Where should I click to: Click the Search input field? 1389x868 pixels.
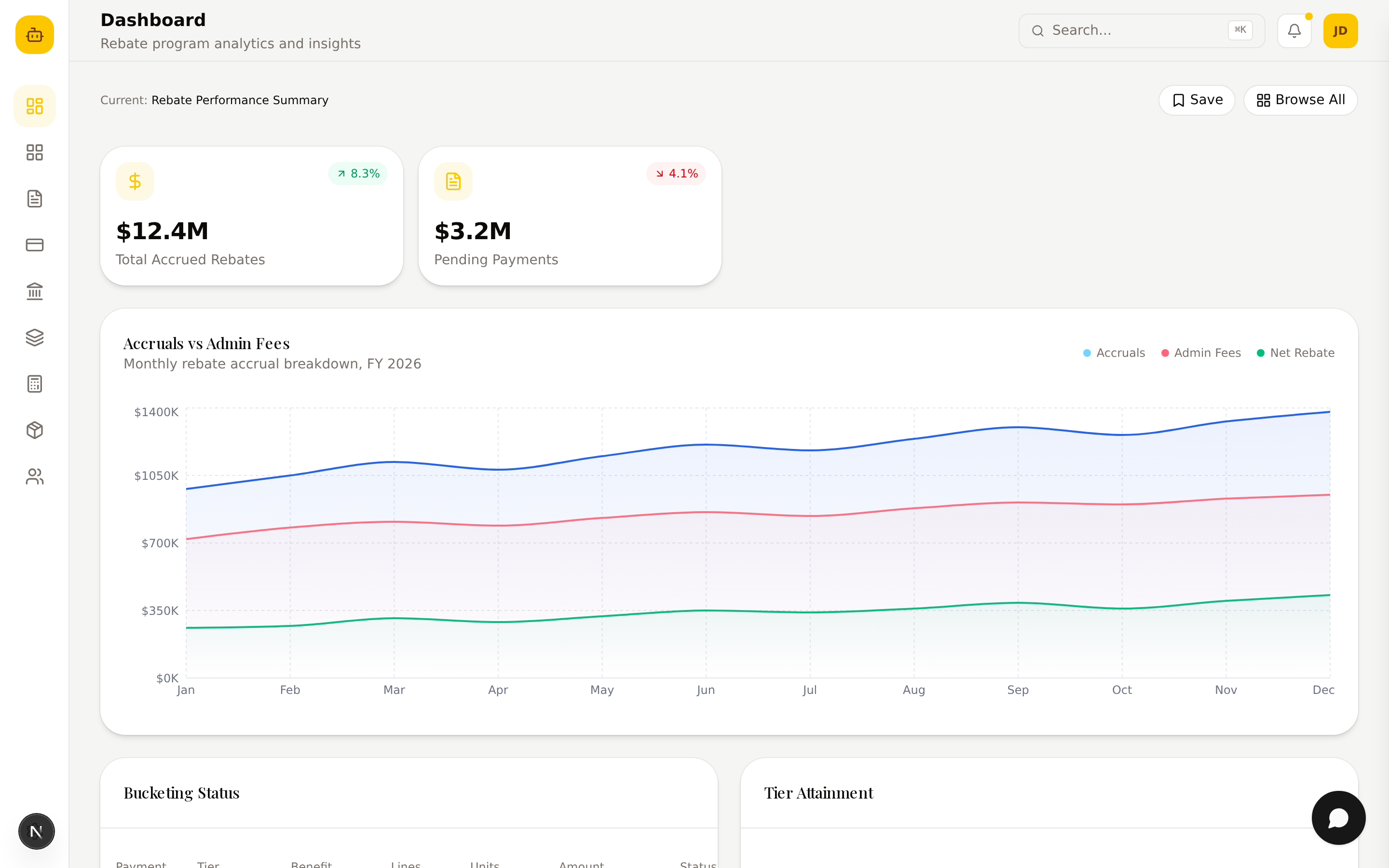point(1142,30)
